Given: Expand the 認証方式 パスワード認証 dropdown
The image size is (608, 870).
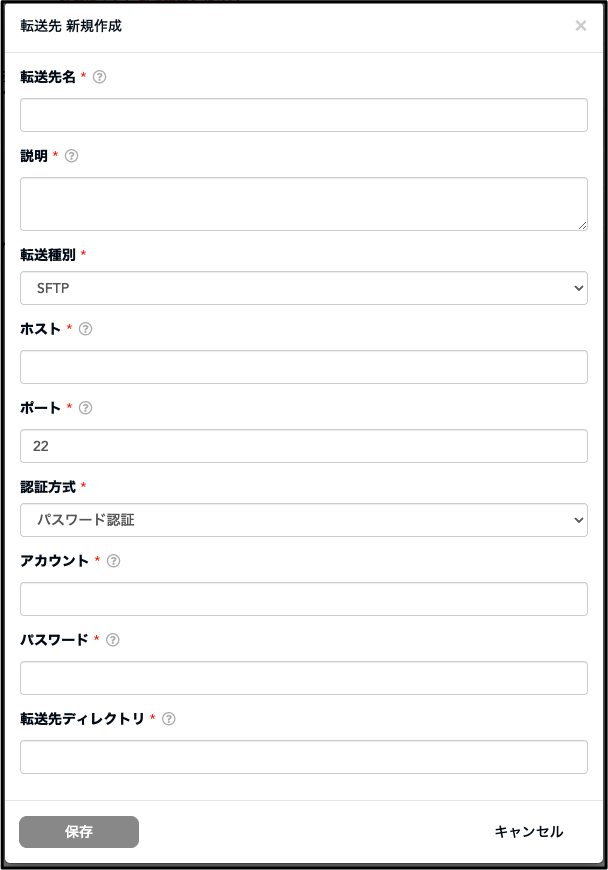Looking at the screenshot, I should pos(304,520).
